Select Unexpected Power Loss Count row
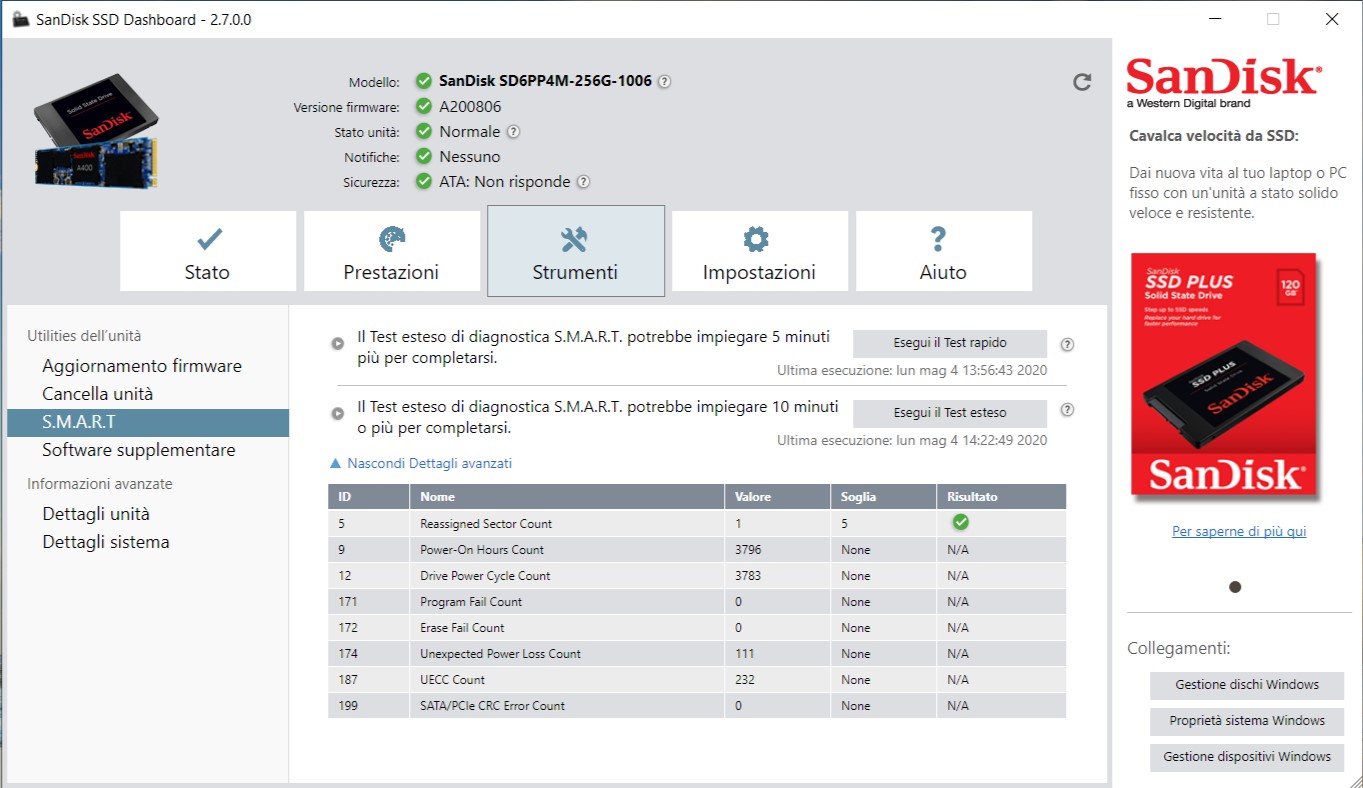1363x788 pixels. coord(697,653)
